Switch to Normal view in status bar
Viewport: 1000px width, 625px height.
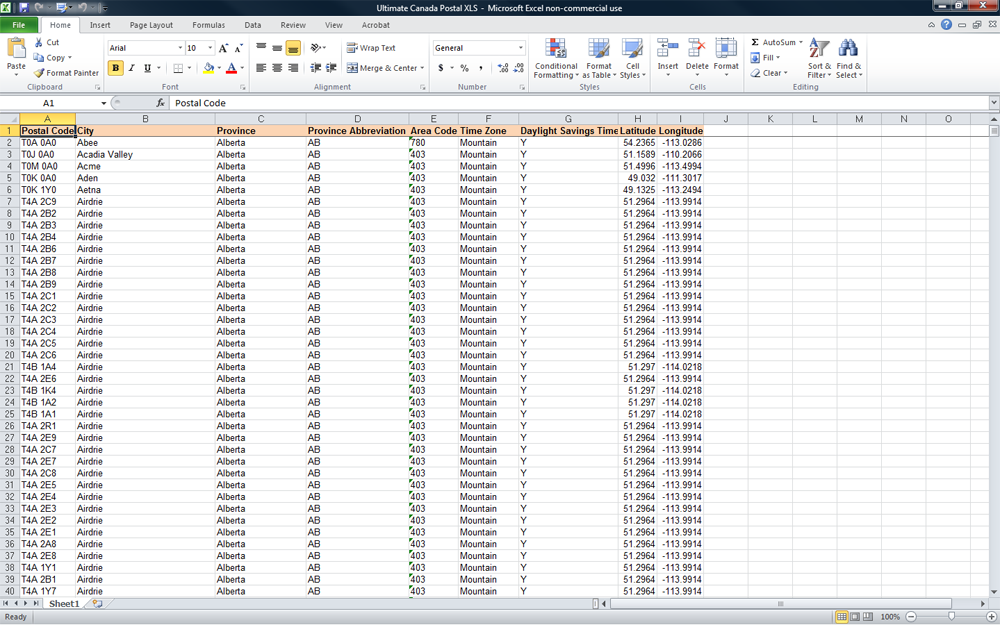[x=842, y=617]
